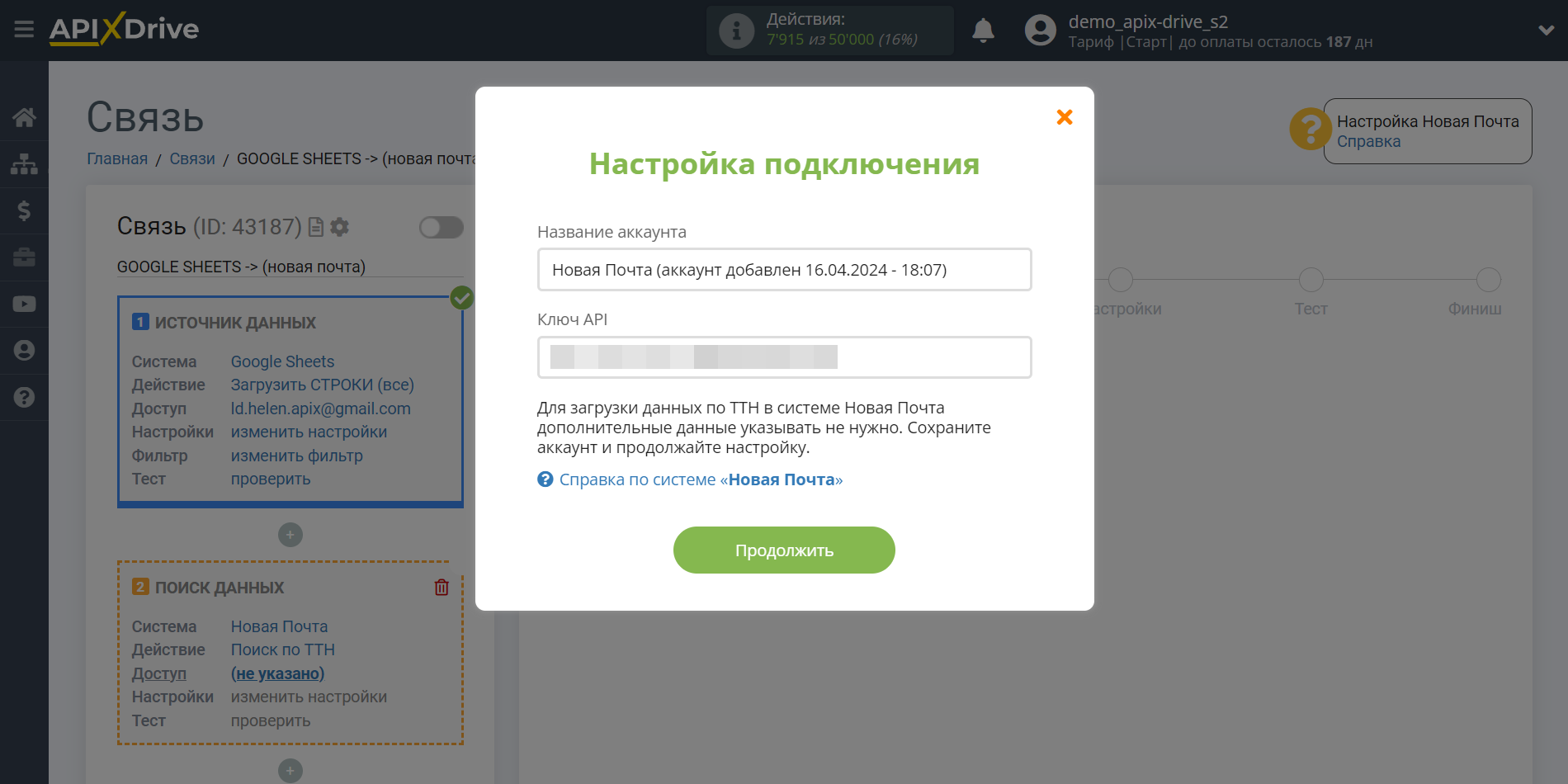
Task: Go to Home in the sidebar
Action: click(x=24, y=117)
